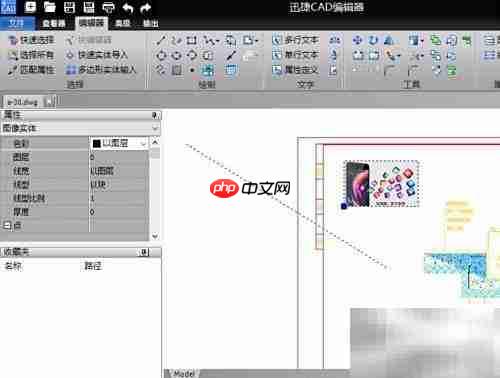The height and width of the screenshot is (378, 500).
Task: Choose 选择所有 to select all entities
Action: click(x=31, y=55)
